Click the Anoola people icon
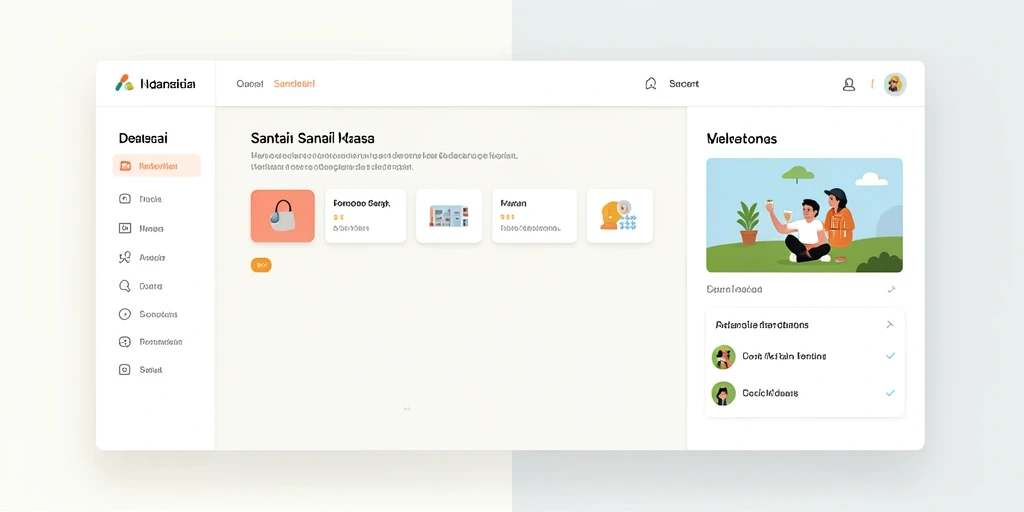 click(125, 257)
